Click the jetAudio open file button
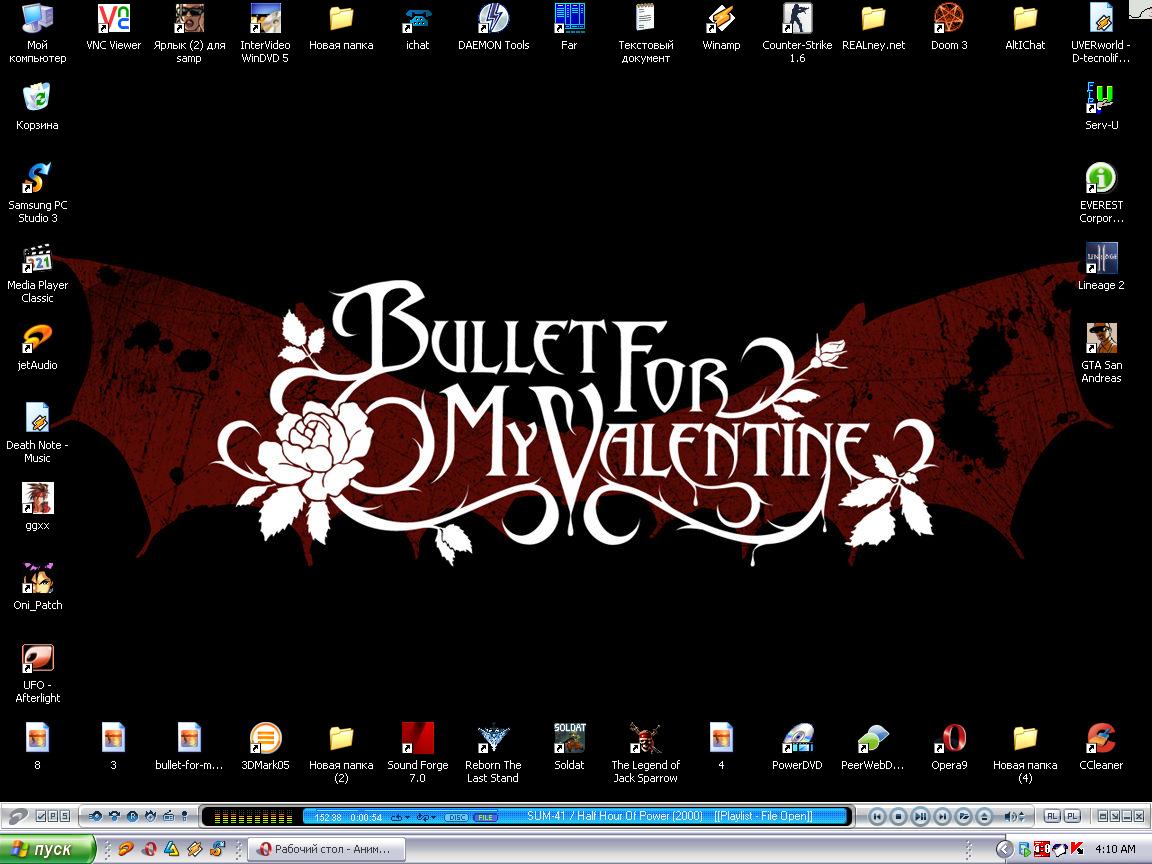The width and height of the screenshot is (1152, 864). click(964, 816)
